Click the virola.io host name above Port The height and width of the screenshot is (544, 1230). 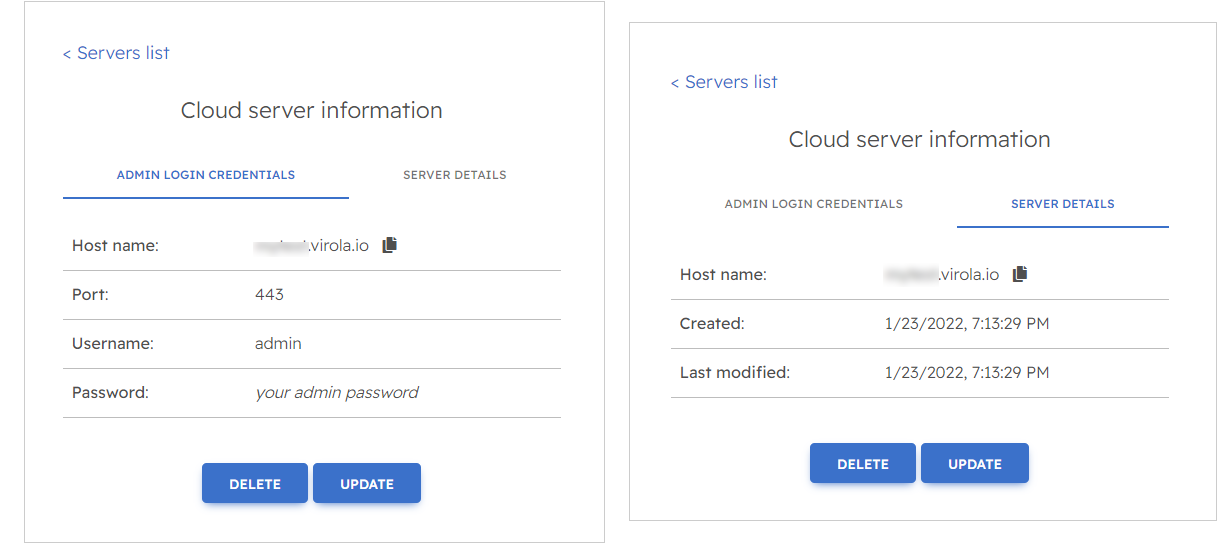[313, 245]
